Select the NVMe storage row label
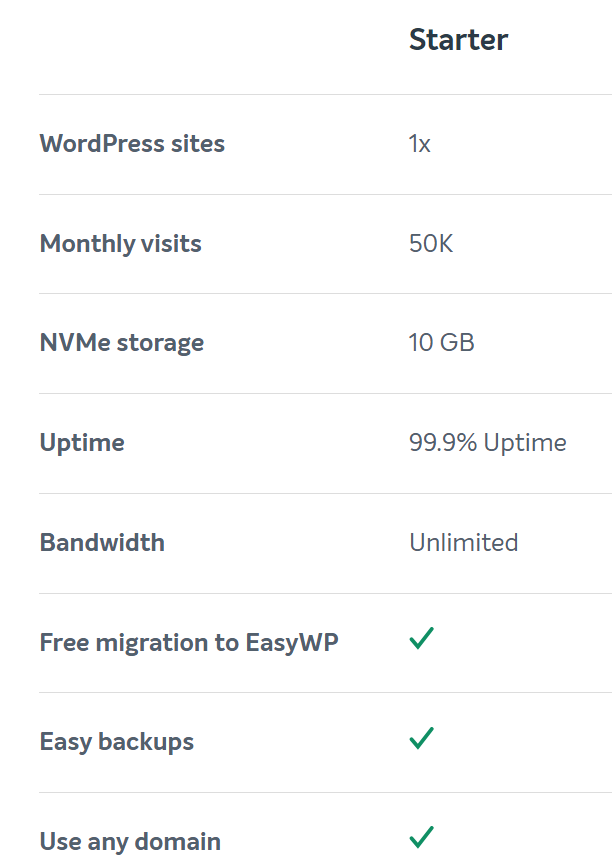Image resolution: width=612 pixels, height=865 pixels. tap(122, 343)
